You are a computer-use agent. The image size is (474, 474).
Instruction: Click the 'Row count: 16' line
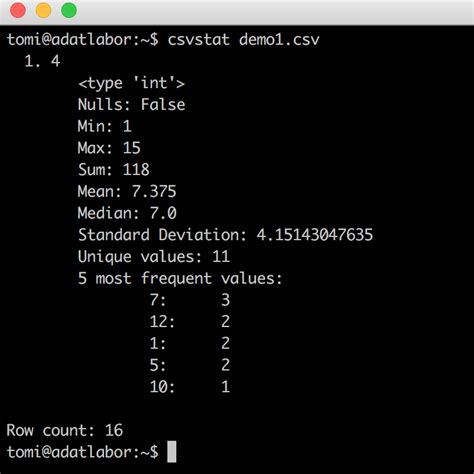(65, 430)
